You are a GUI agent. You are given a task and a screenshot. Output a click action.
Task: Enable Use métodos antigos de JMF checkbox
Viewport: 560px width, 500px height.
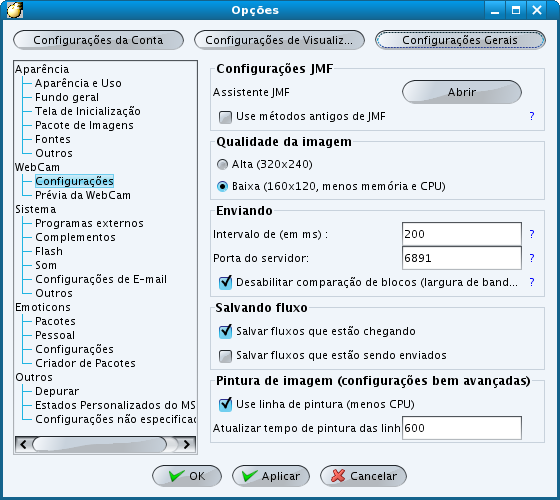(x=225, y=117)
